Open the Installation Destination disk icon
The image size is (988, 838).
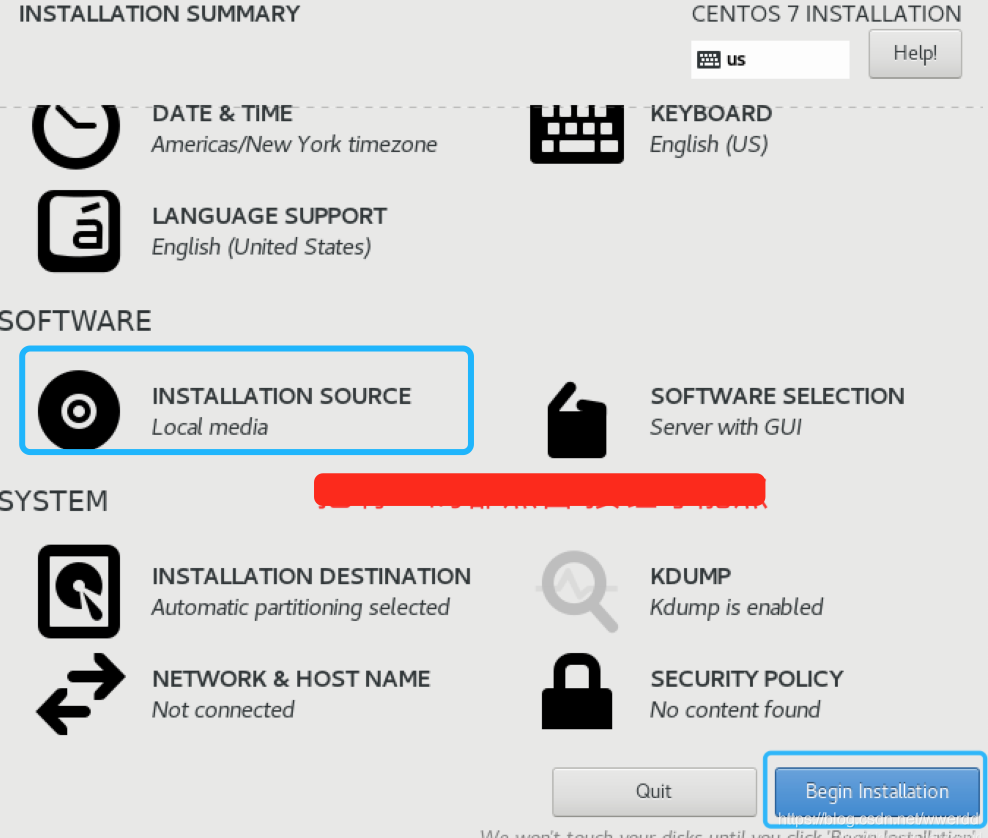pos(79,592)
